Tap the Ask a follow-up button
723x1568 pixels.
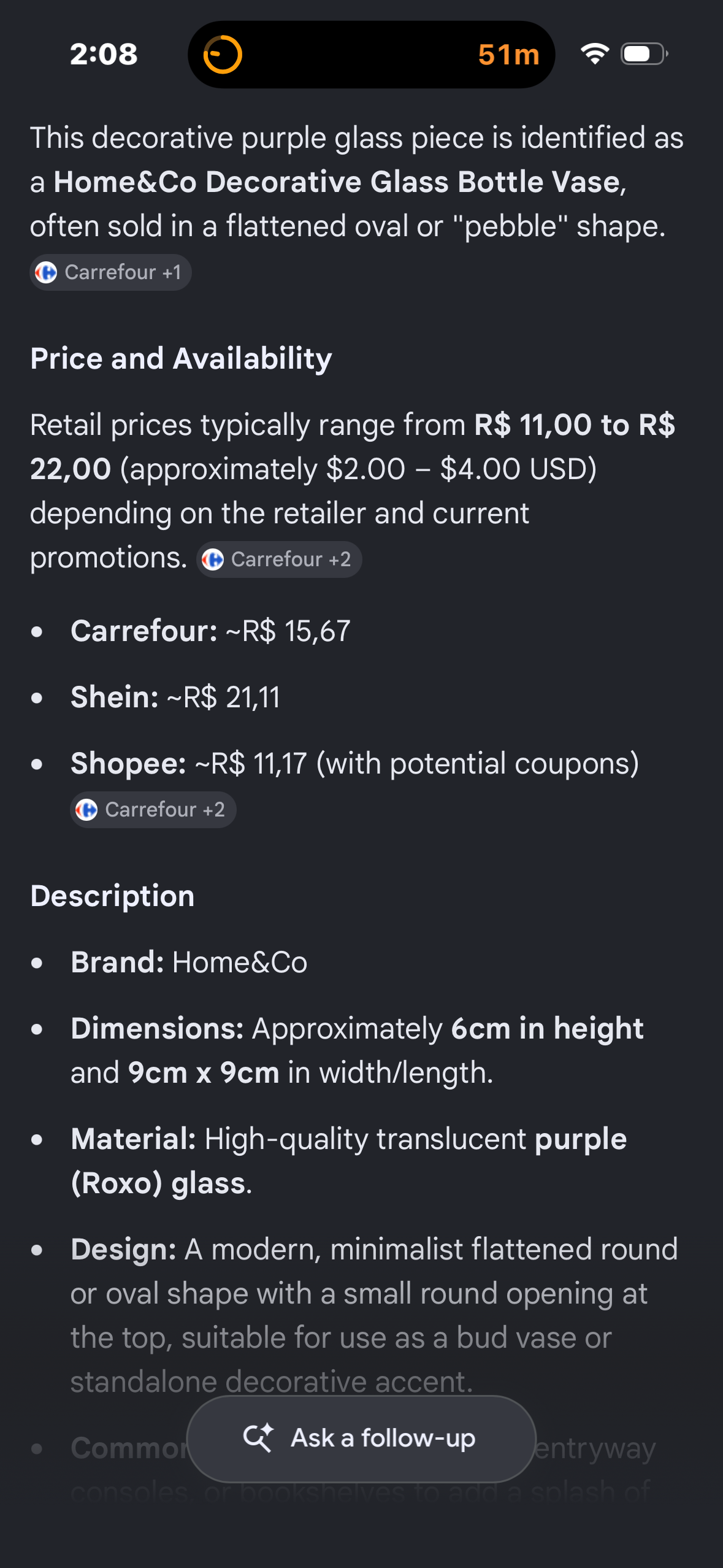pos(361,1439)
